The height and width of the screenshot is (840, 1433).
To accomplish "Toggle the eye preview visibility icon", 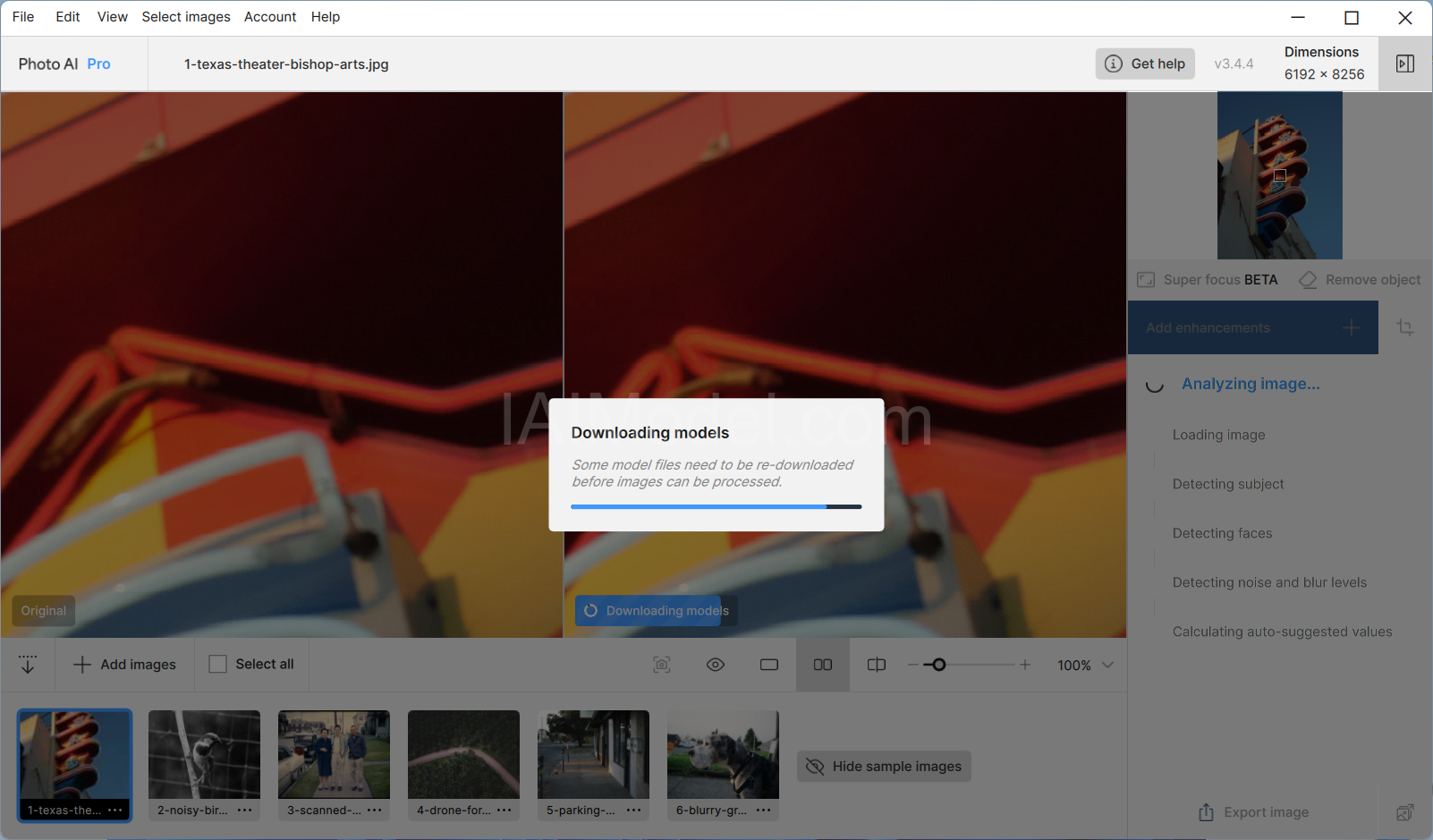I will (716, 665).
